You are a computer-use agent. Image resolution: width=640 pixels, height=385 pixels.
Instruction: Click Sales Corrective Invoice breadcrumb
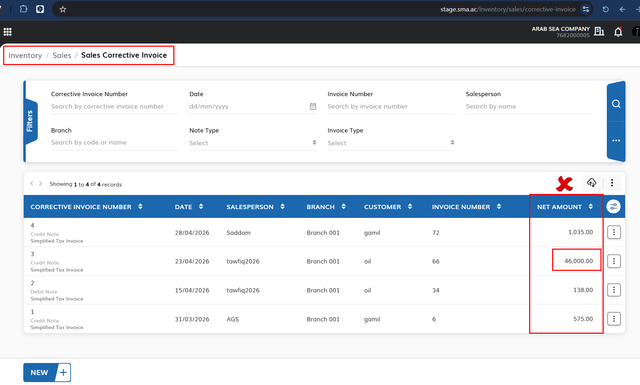point(124,55)
